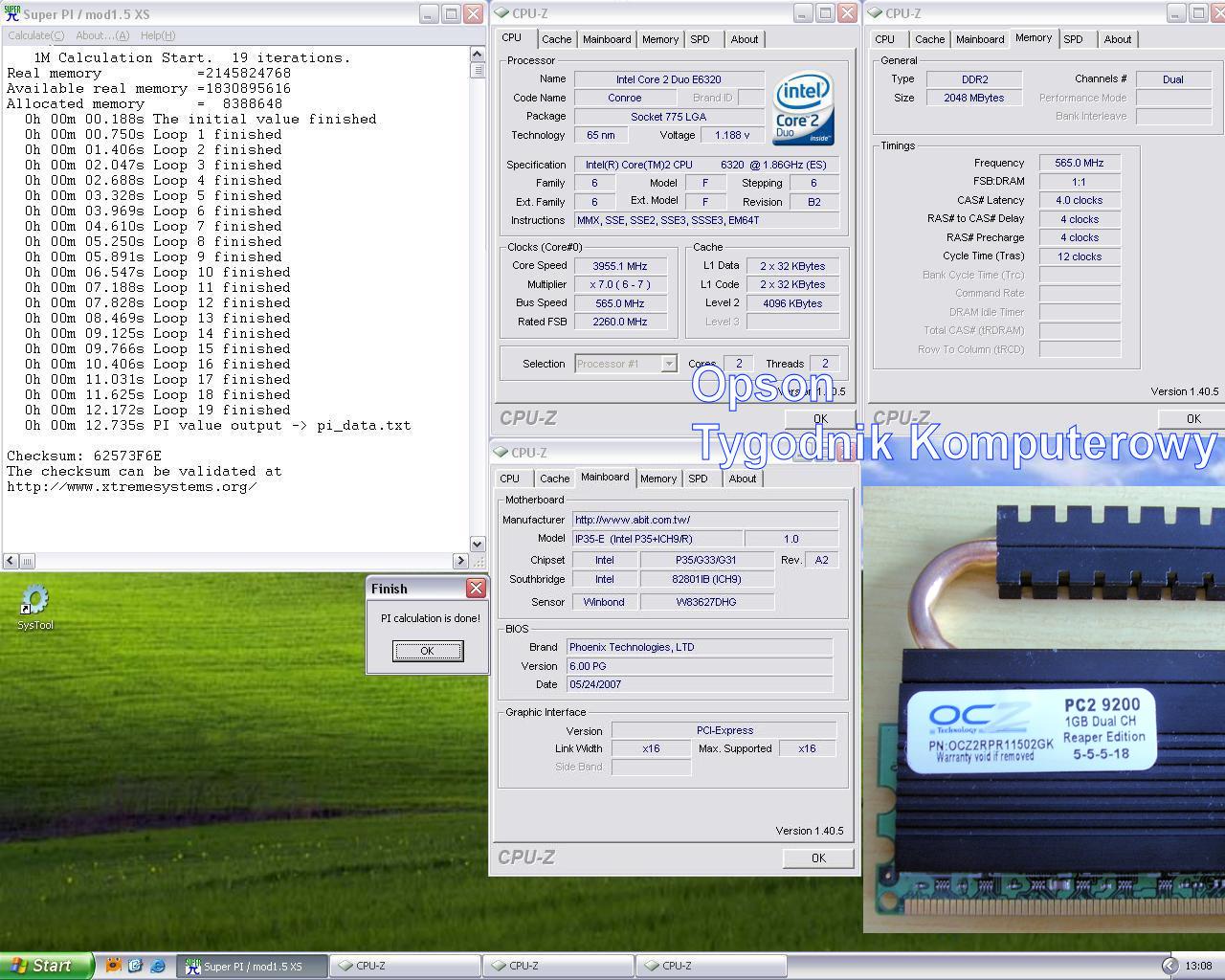Image resolution: width=1225 pixels, height=980 pixels.
Task: Click the Super PI title bar icon
Action: (12, 13)
